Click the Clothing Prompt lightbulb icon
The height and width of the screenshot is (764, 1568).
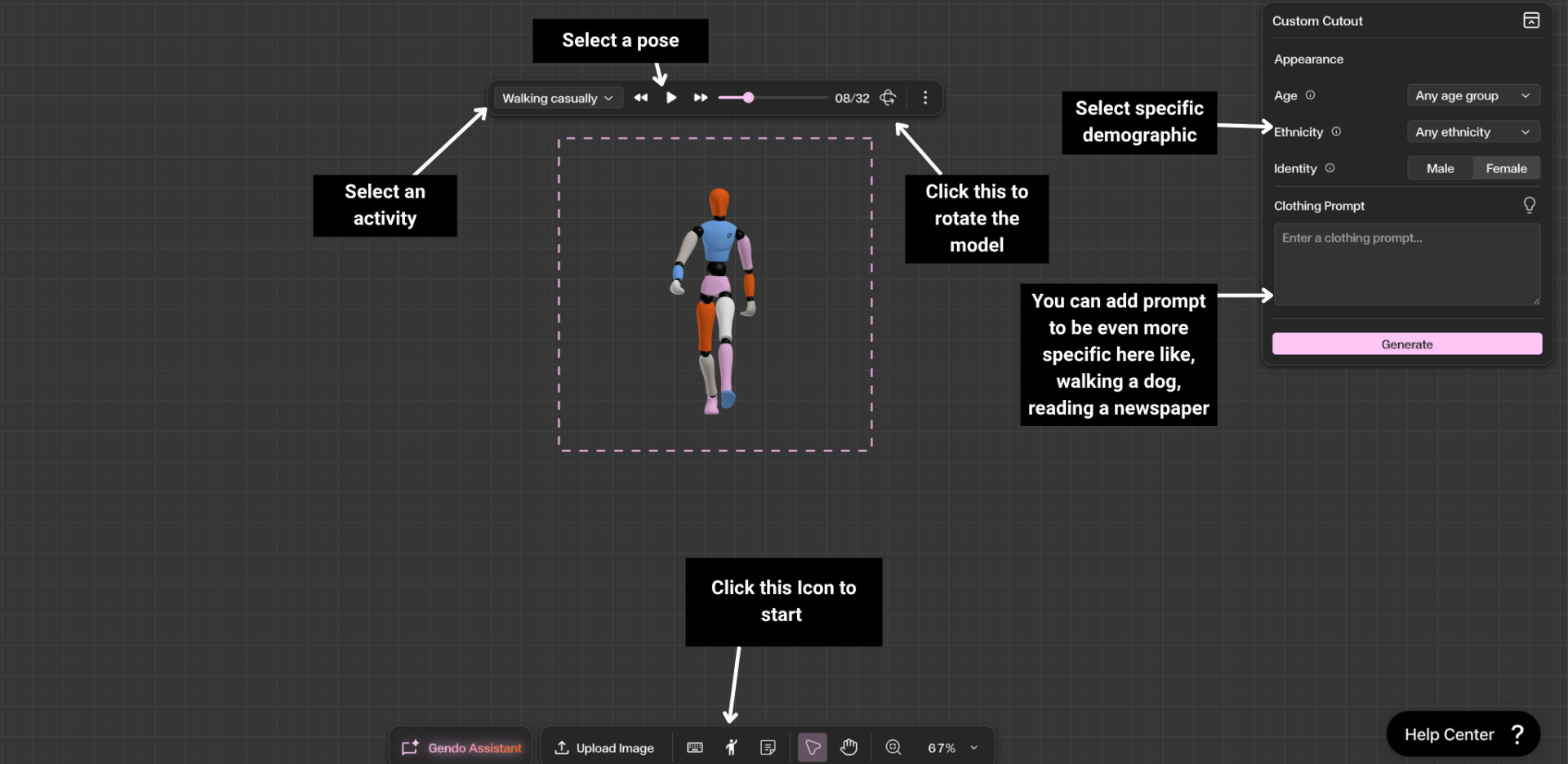coord(1529,205)
